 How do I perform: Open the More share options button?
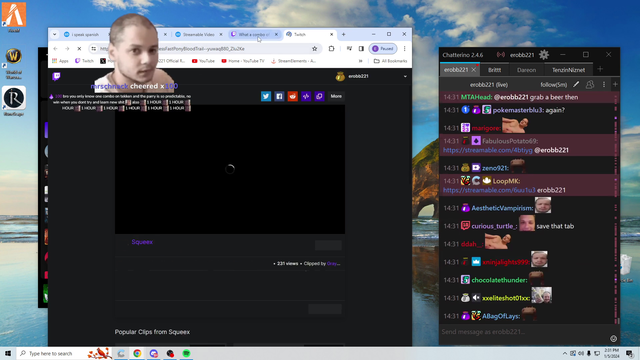tap(336, 96)
